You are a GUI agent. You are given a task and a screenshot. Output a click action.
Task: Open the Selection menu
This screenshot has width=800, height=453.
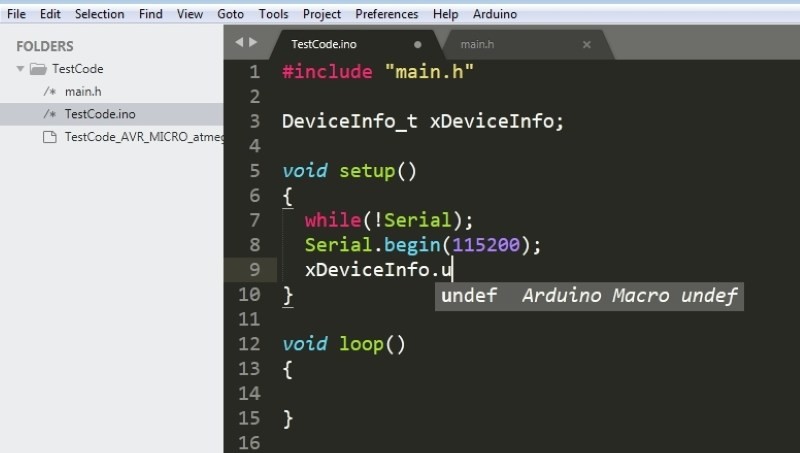99,14
